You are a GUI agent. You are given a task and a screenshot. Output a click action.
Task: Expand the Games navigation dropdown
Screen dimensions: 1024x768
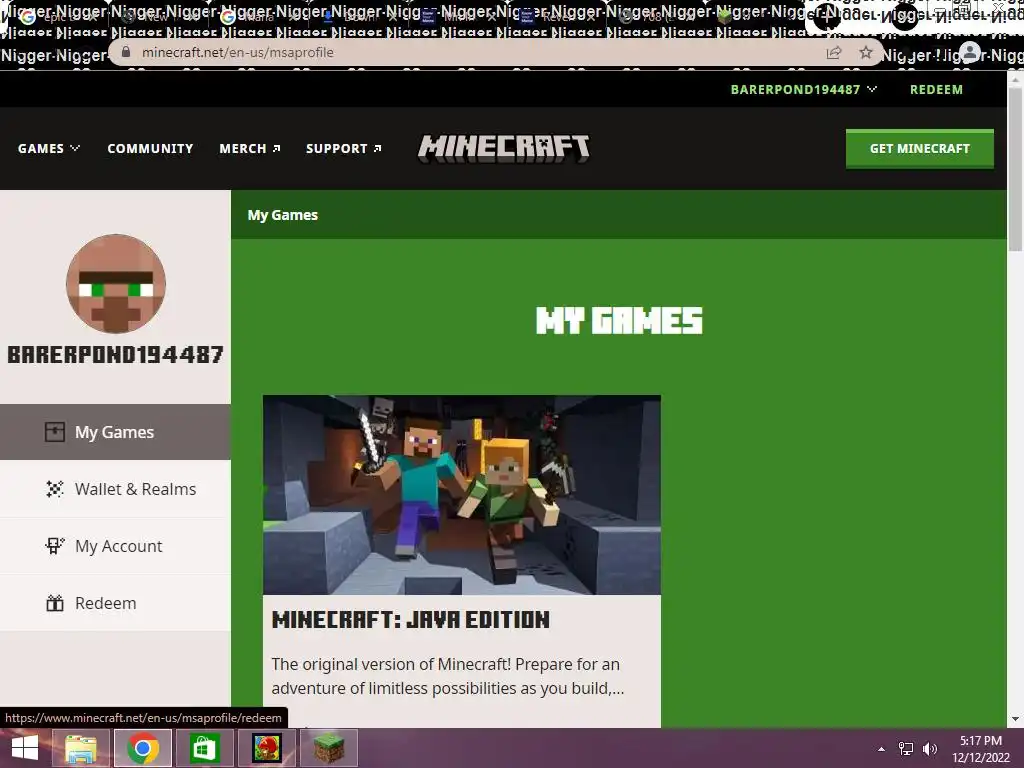click(49, 148)
